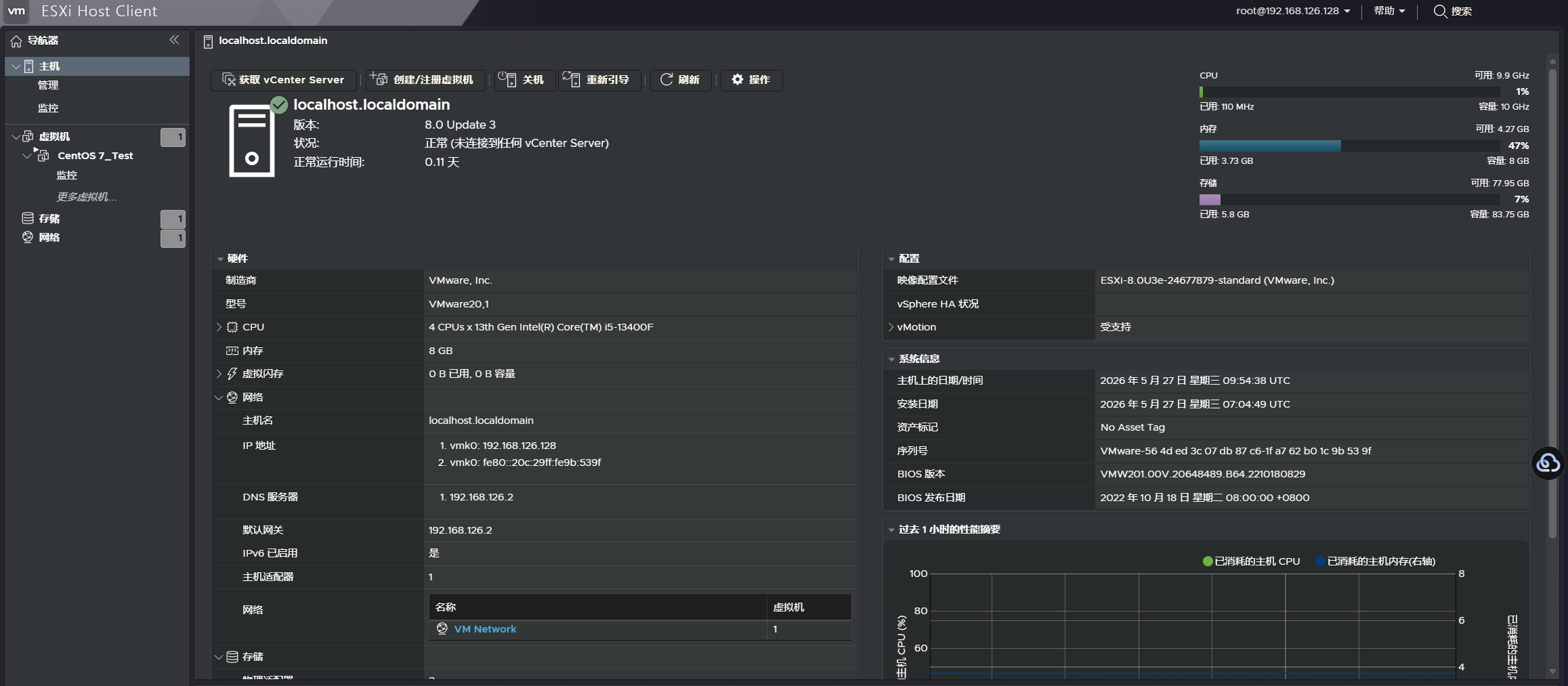Viewport: 1568px width, 686px height.
Task: Click the 名称 column header in network table
Action: pyautogui.click(x=597, y=607)
